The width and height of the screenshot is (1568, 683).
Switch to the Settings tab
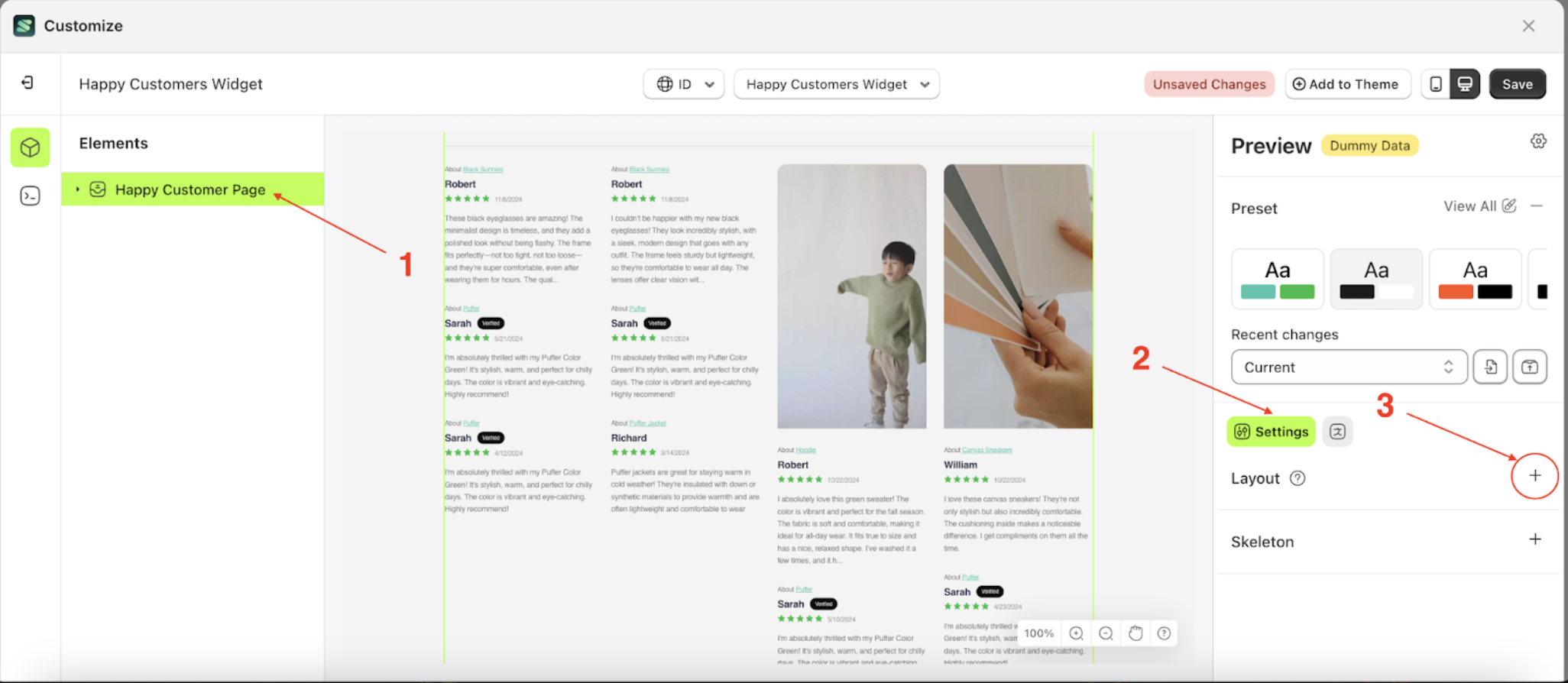(1272, 432)
